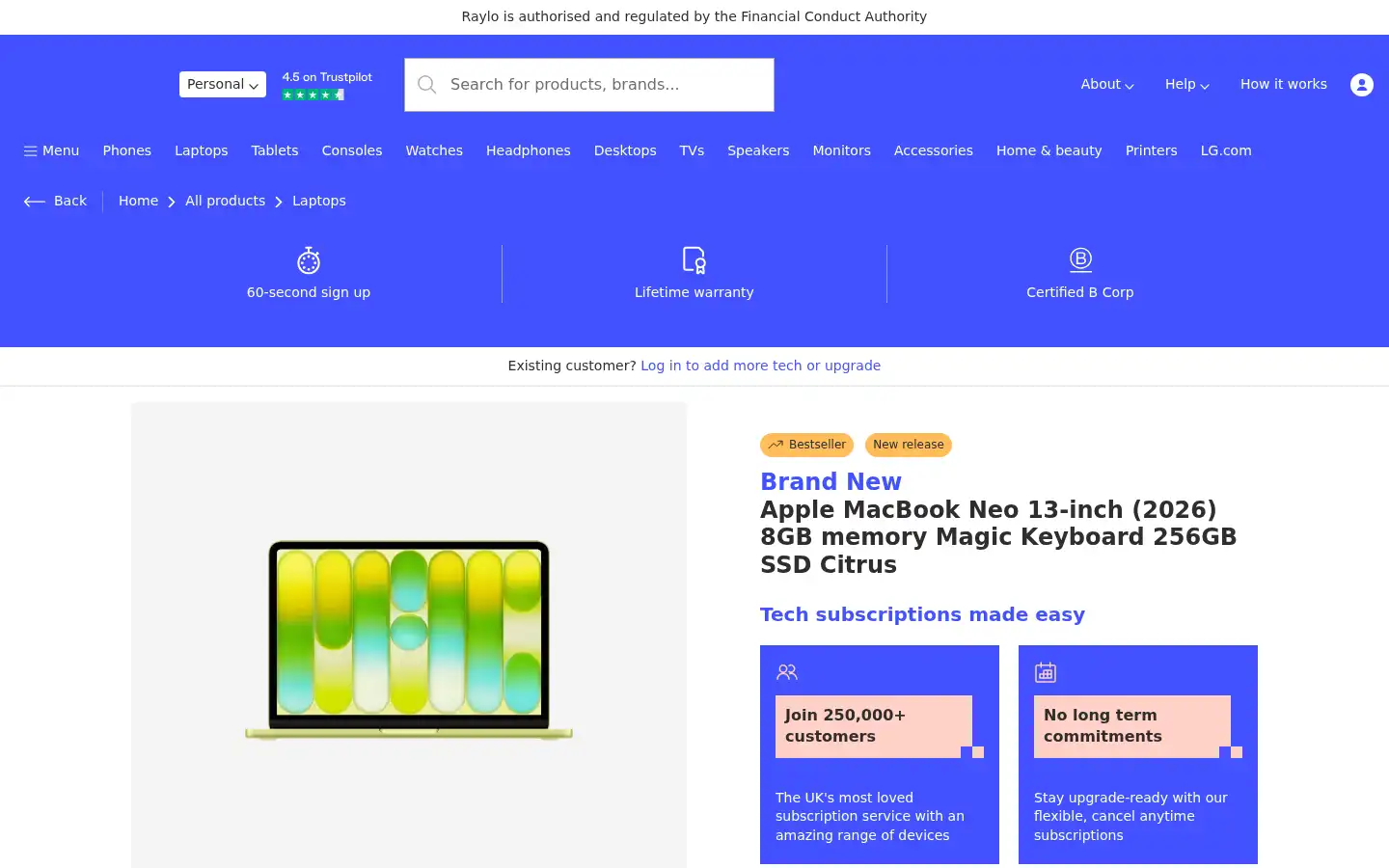The image size is (1389, 868).
Task: Open the TVs category
Action: 692,150
